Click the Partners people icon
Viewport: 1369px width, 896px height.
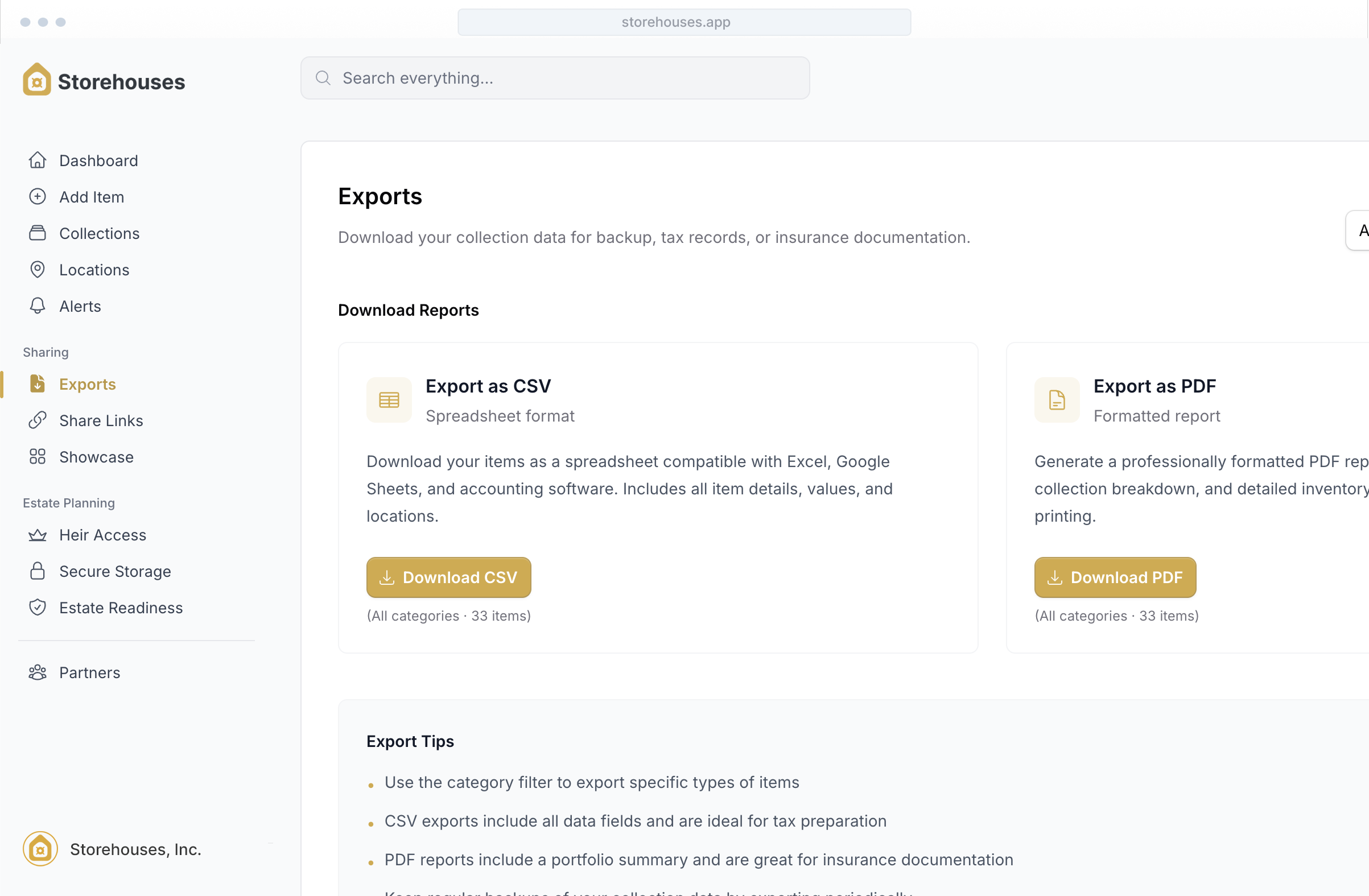tap(38, 672)
